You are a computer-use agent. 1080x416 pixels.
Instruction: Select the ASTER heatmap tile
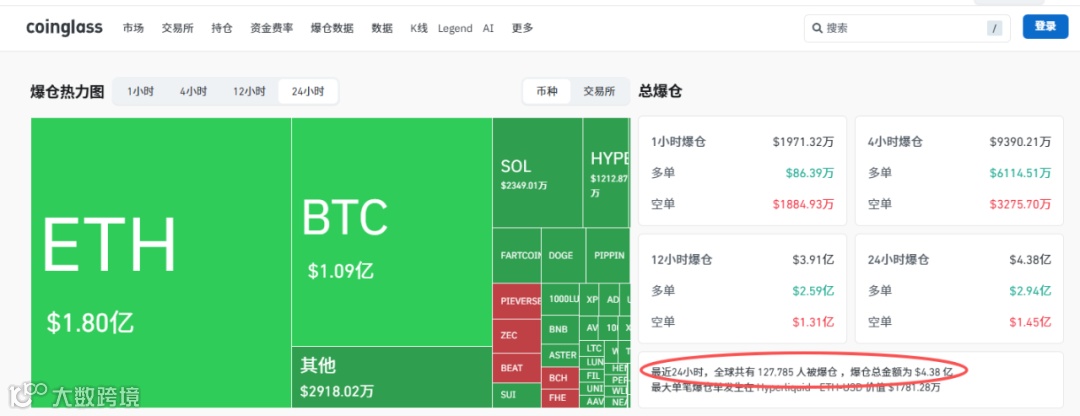tap(561, 355)
